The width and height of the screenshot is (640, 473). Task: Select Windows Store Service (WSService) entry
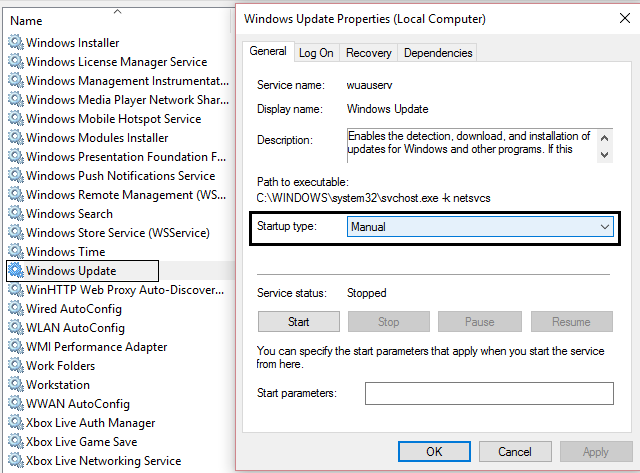pos(117,233)
